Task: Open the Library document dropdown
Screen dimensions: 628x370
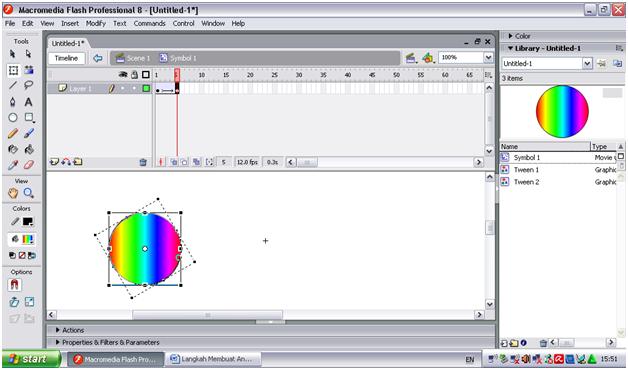Action: [x=587, y=63]
